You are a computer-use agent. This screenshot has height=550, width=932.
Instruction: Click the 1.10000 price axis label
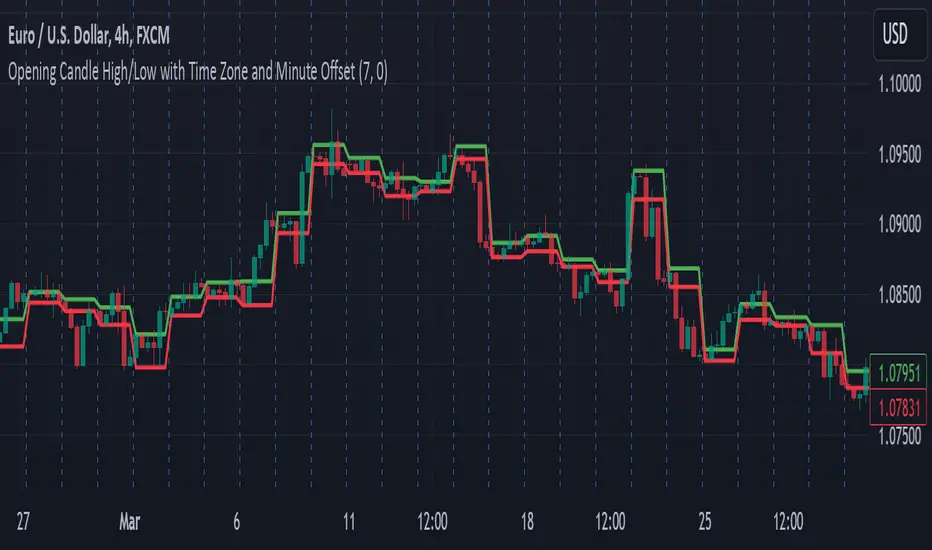pyautogui.click(x=899, y=84)
